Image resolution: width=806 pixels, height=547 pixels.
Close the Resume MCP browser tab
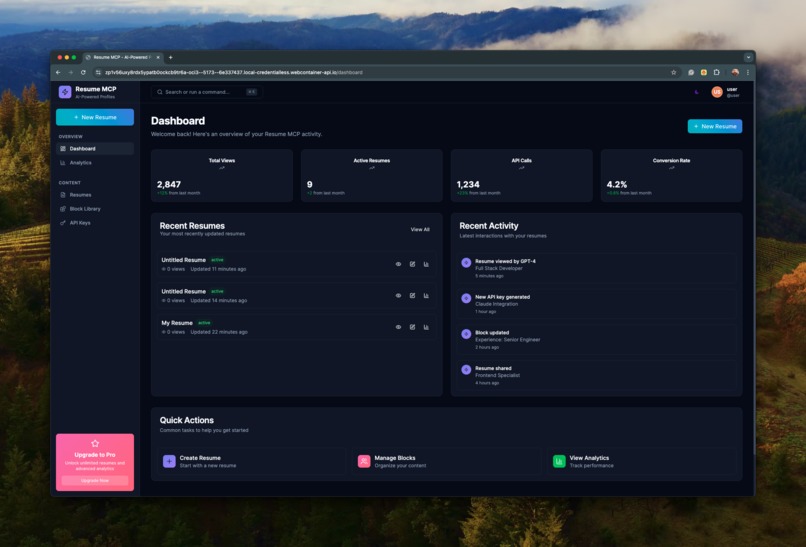(158, 58)
